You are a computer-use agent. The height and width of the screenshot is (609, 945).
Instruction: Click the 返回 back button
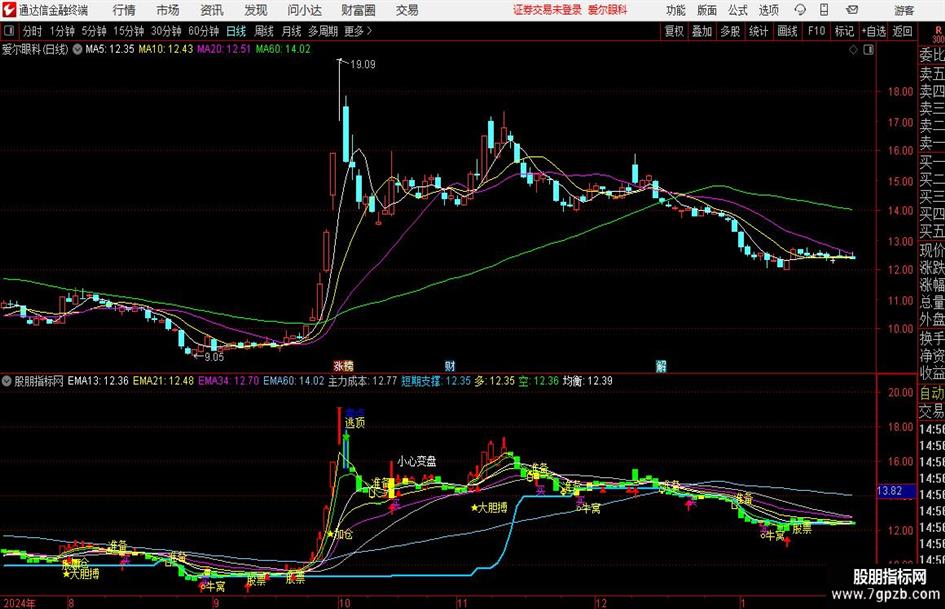pos(902,31)
